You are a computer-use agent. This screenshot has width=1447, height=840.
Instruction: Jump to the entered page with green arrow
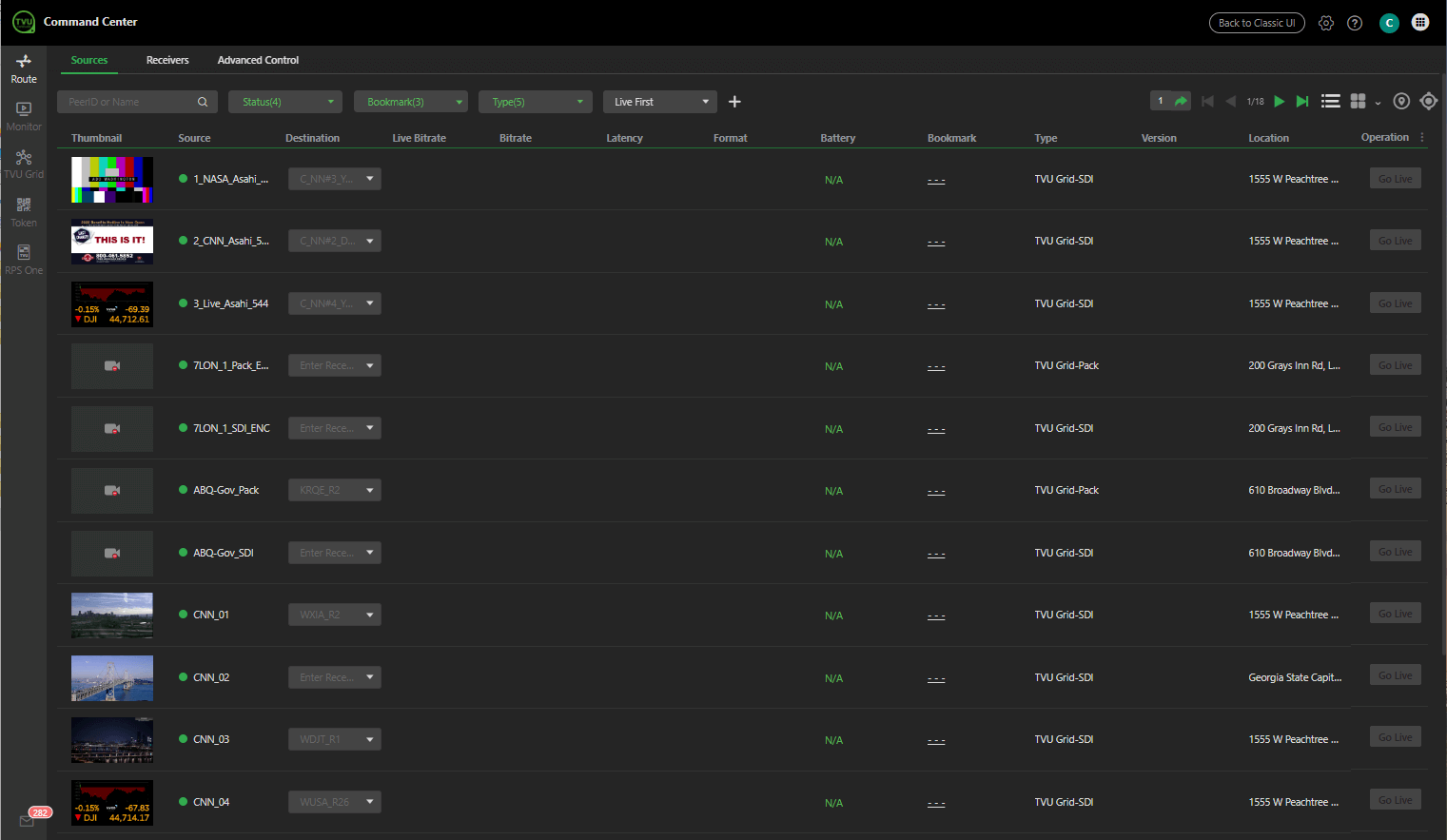click(1181, 101)
